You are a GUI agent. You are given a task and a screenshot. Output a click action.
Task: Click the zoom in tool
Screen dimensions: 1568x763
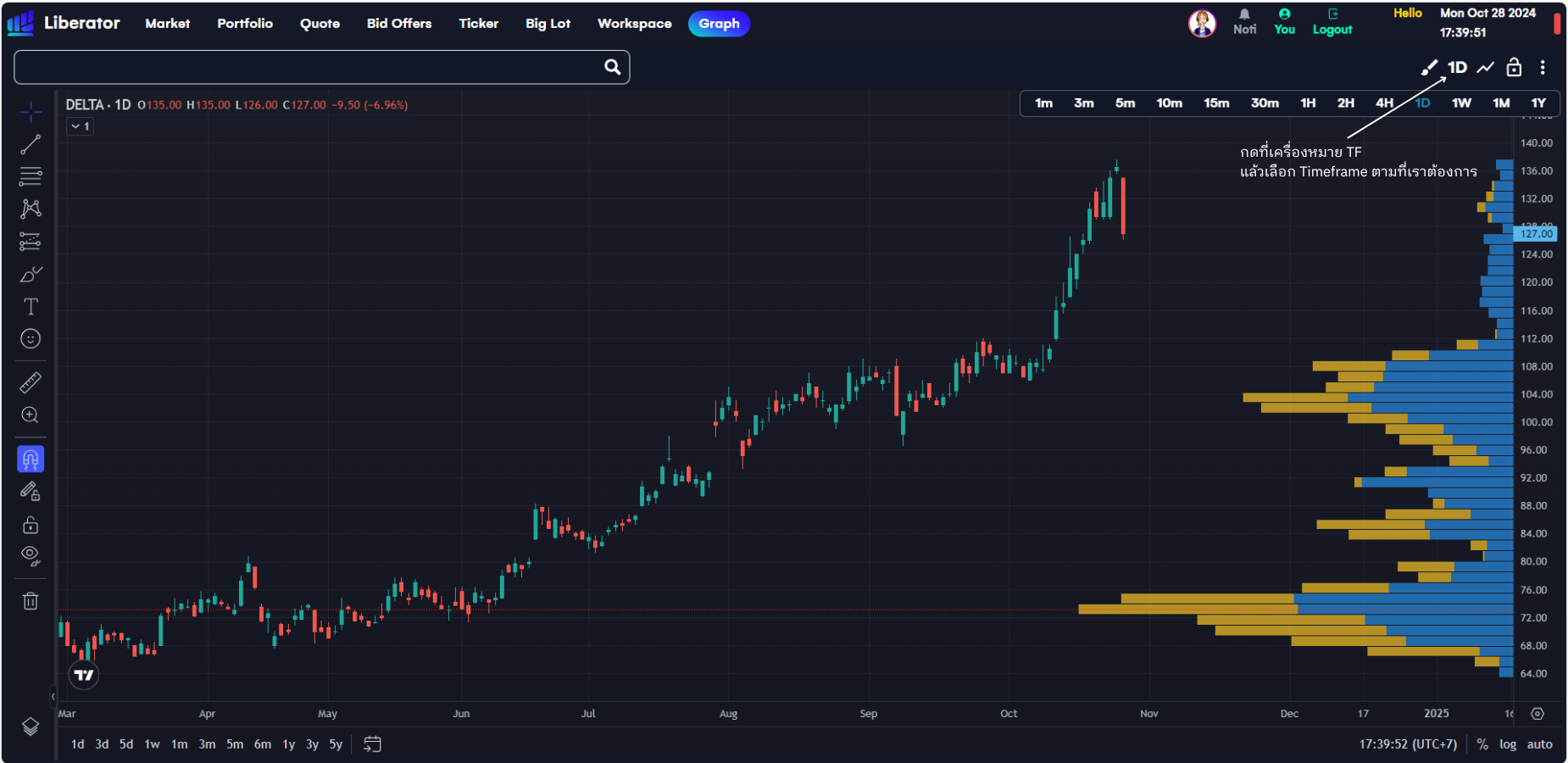click(31, 415)
